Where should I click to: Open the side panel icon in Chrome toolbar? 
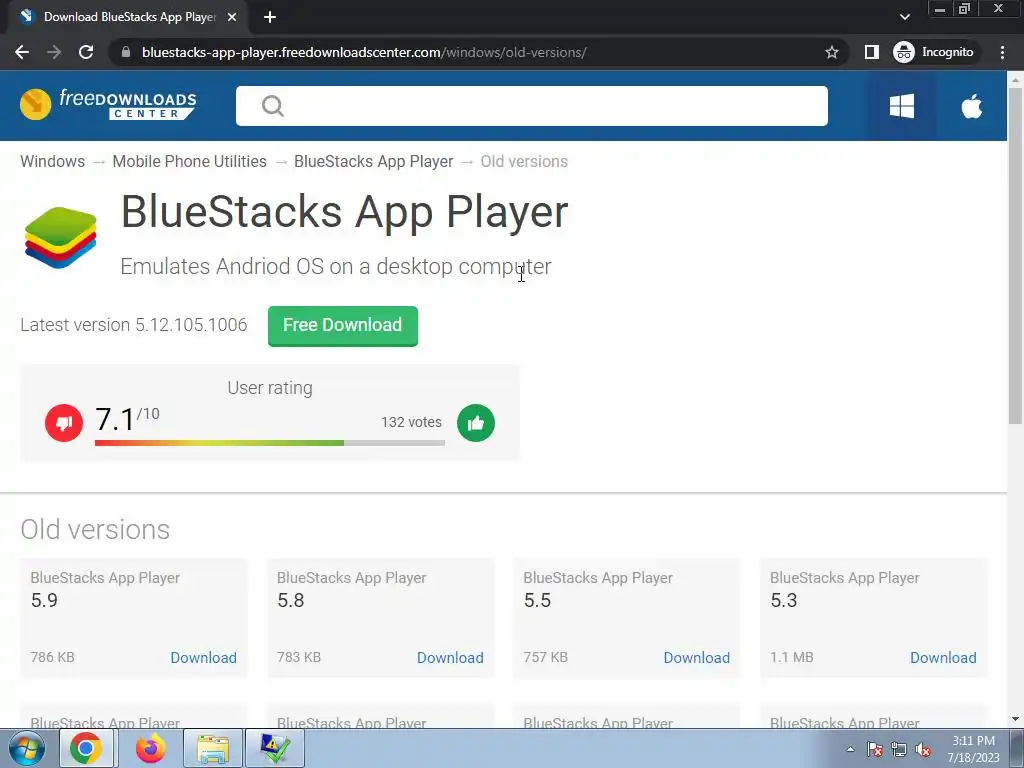[871, 52]
